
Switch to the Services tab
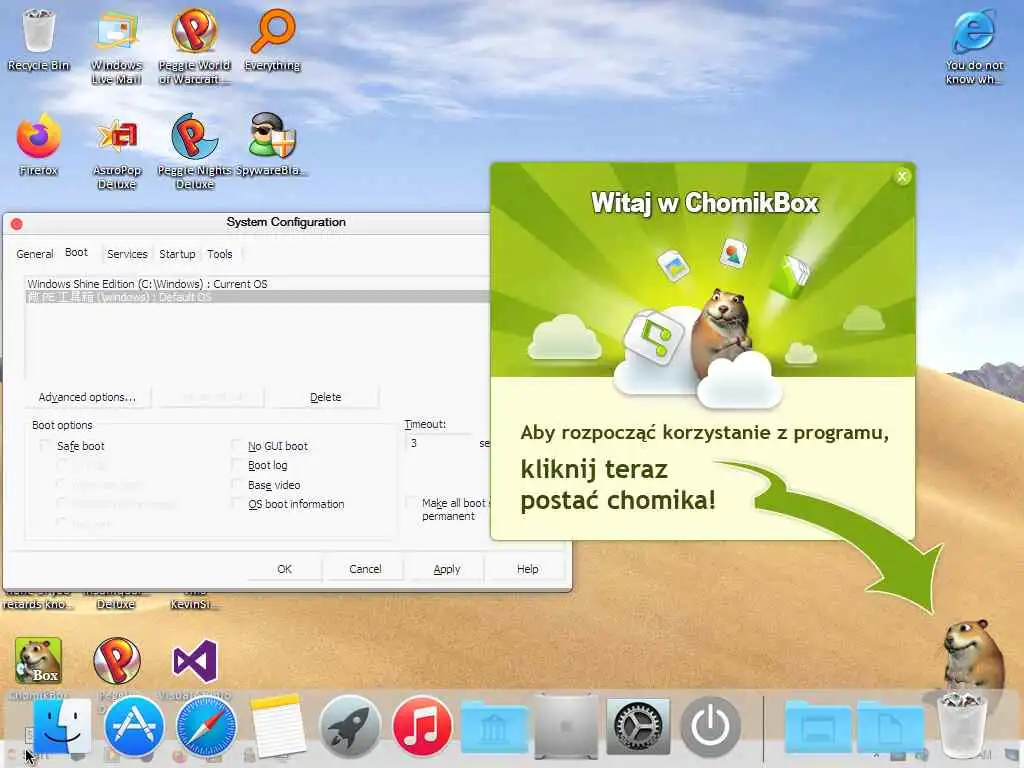tap(127, 254)
